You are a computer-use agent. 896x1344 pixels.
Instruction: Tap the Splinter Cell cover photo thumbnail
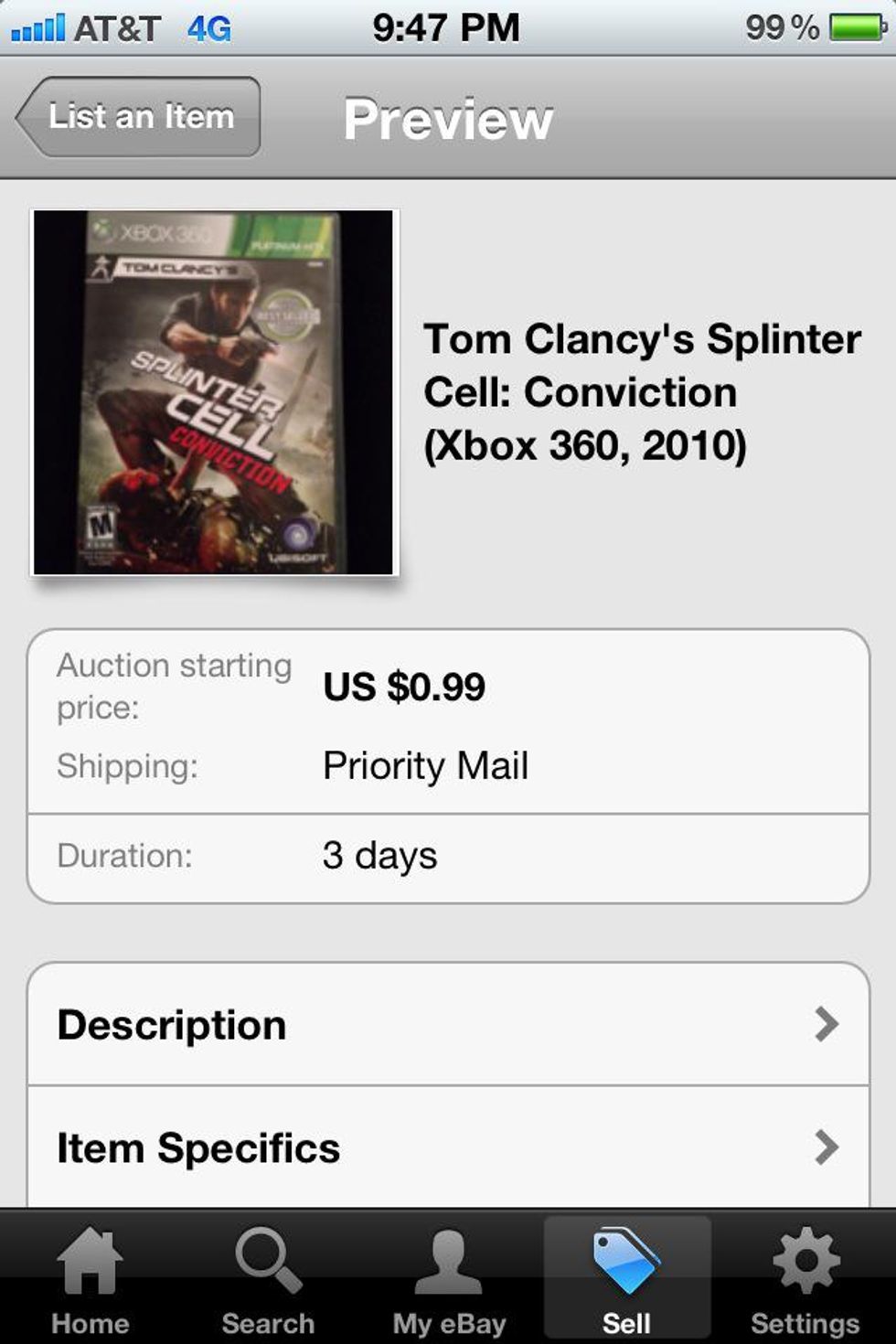(x=214, y=392)
